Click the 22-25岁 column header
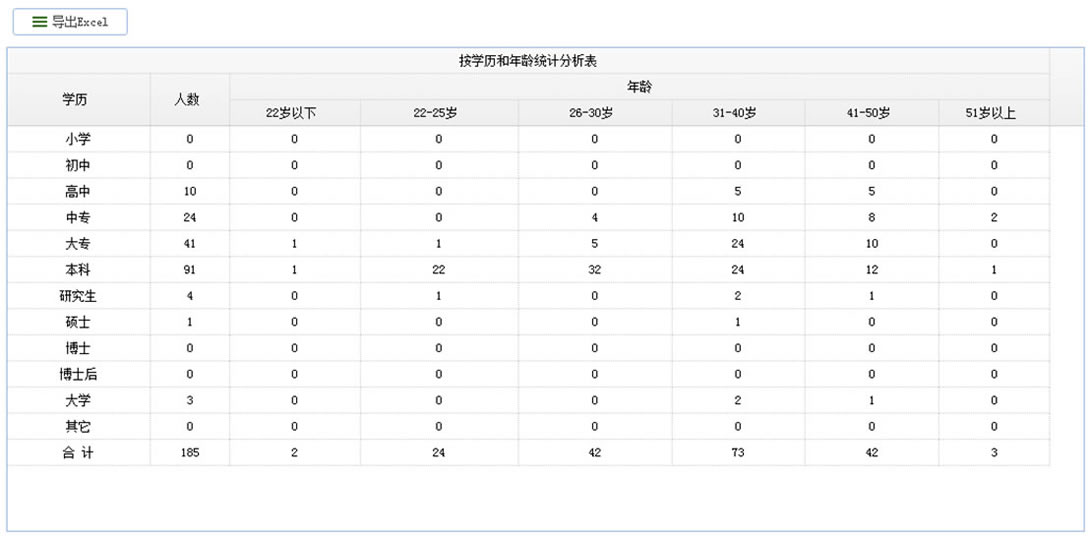Image resolution: width=1090 pixels, height=539 pixels. 435,113
